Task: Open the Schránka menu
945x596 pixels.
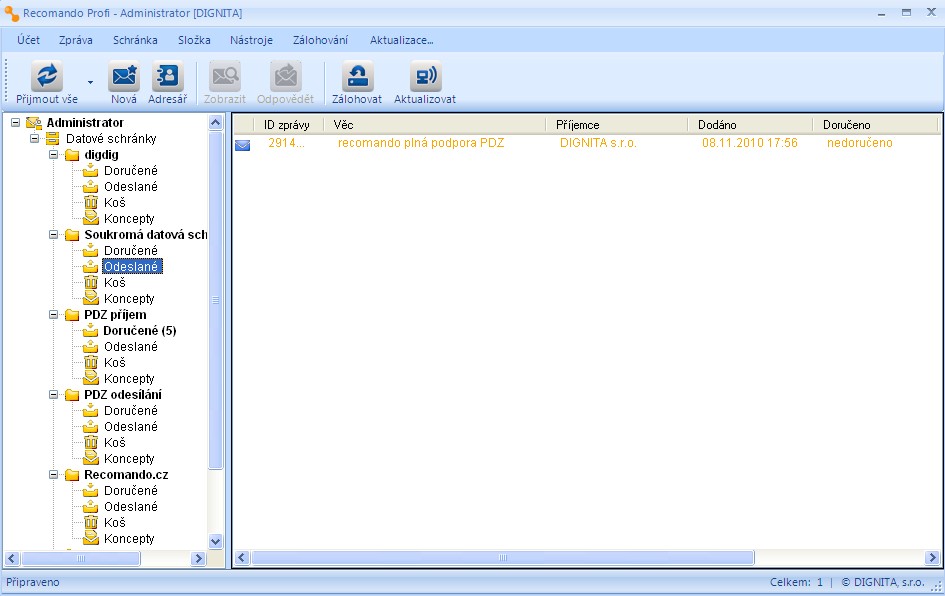Action: click(x=135, y=40)
